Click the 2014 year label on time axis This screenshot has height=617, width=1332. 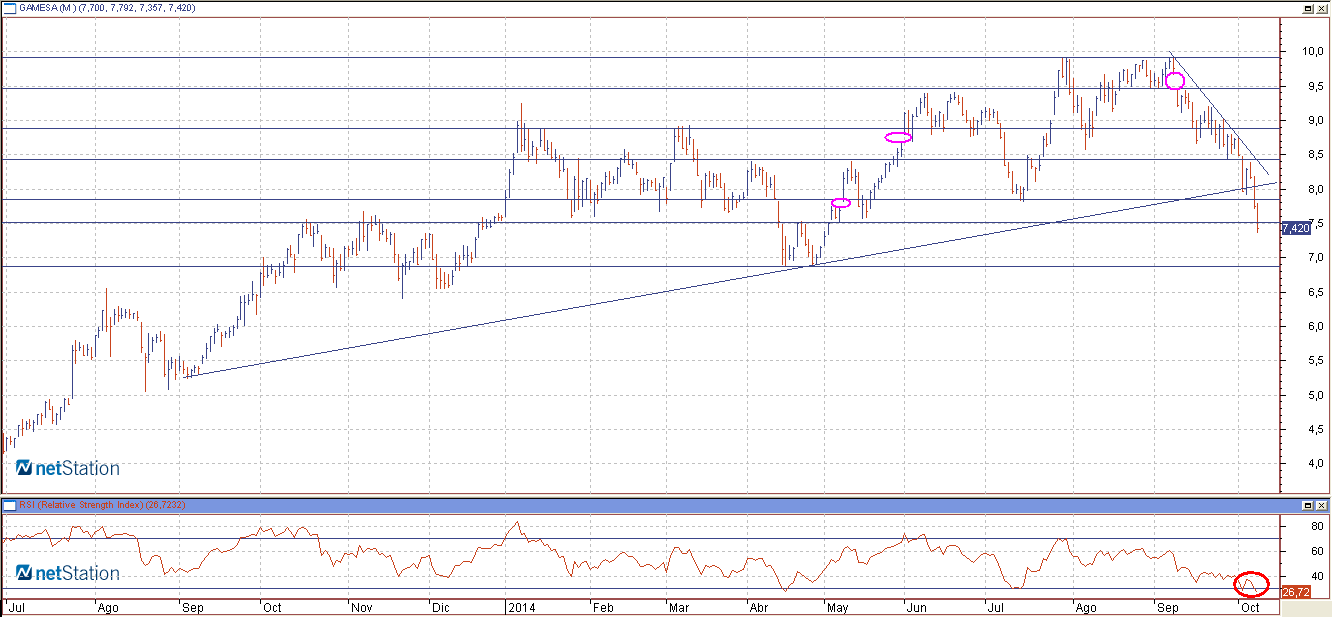[521, 607]
